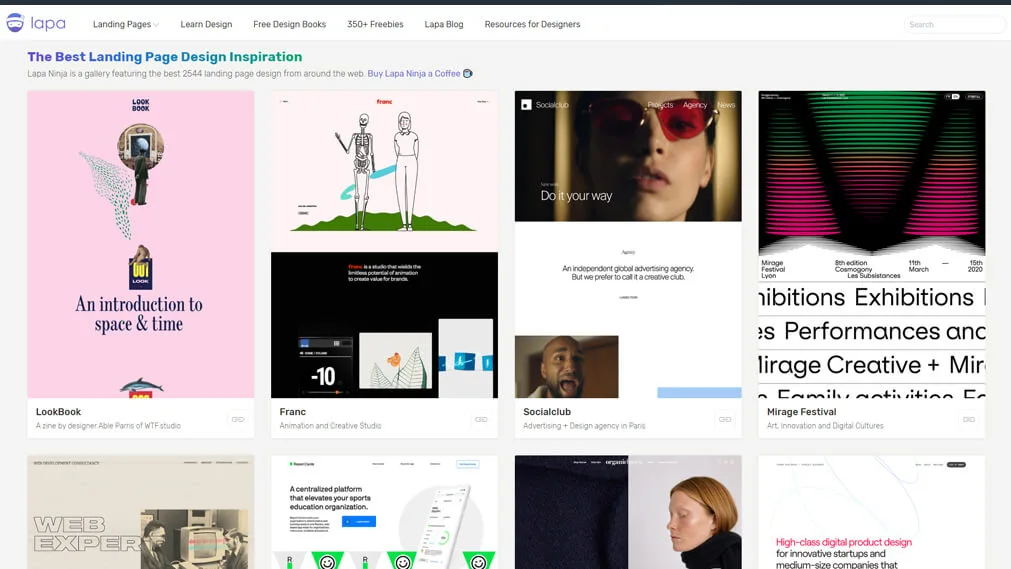Expand the Landing Pages dropdown menu
Viewport: 1011px width, 569px height.
(126, 25)
